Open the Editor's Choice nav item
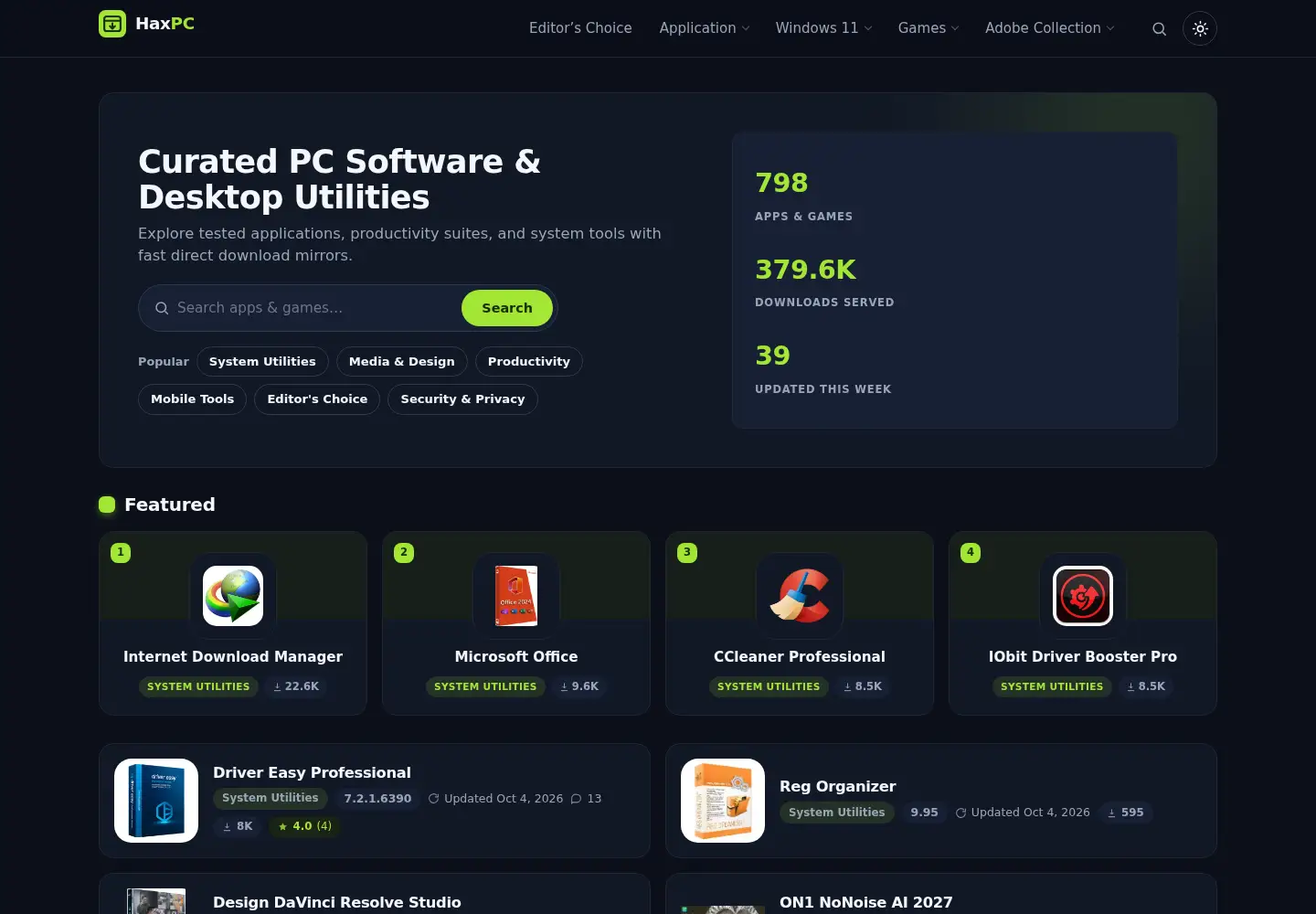Screen dimensions: 1316x914 coord(580,28)
